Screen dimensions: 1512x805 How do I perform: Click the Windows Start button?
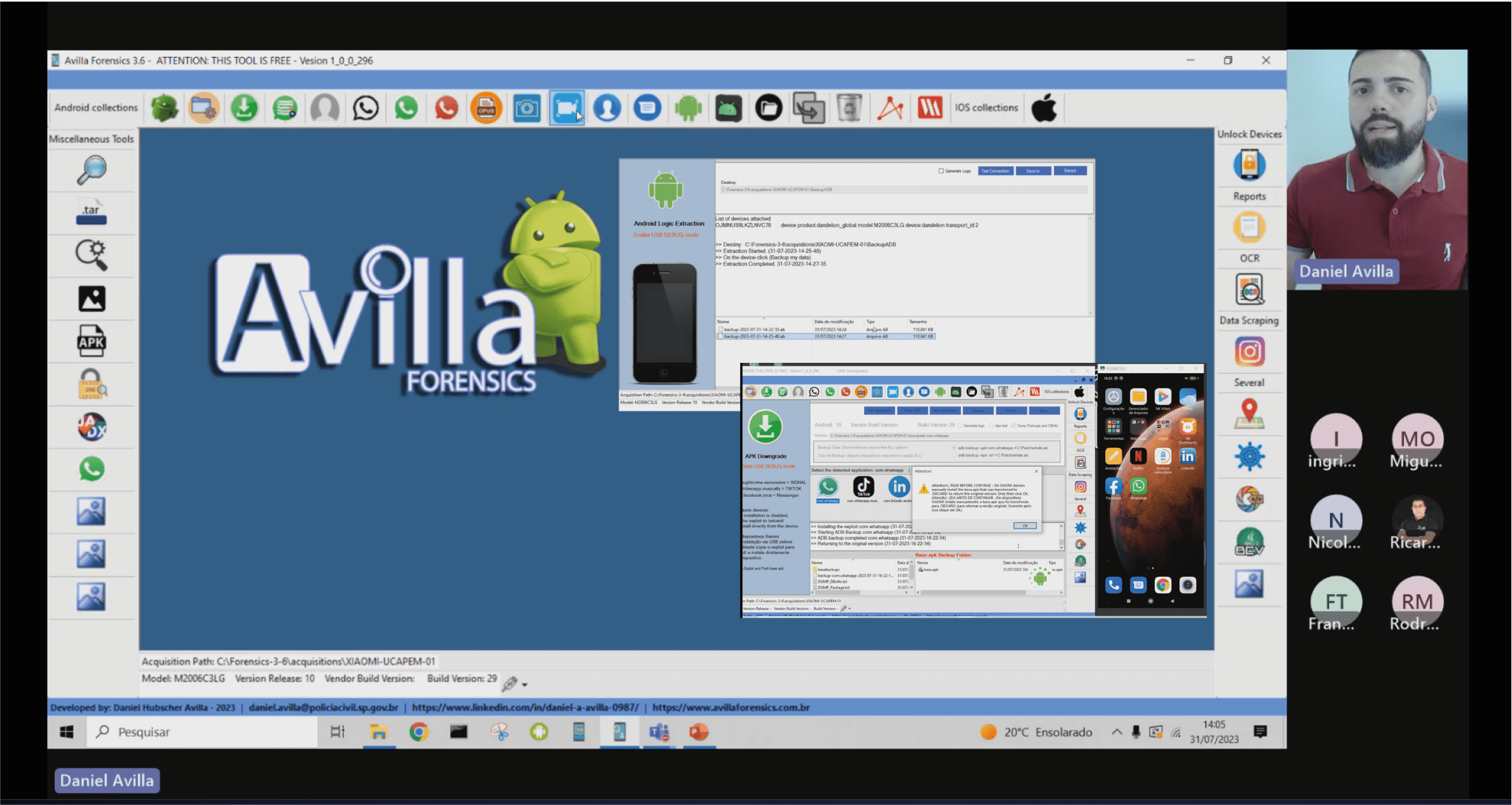[x=66, y=732]
